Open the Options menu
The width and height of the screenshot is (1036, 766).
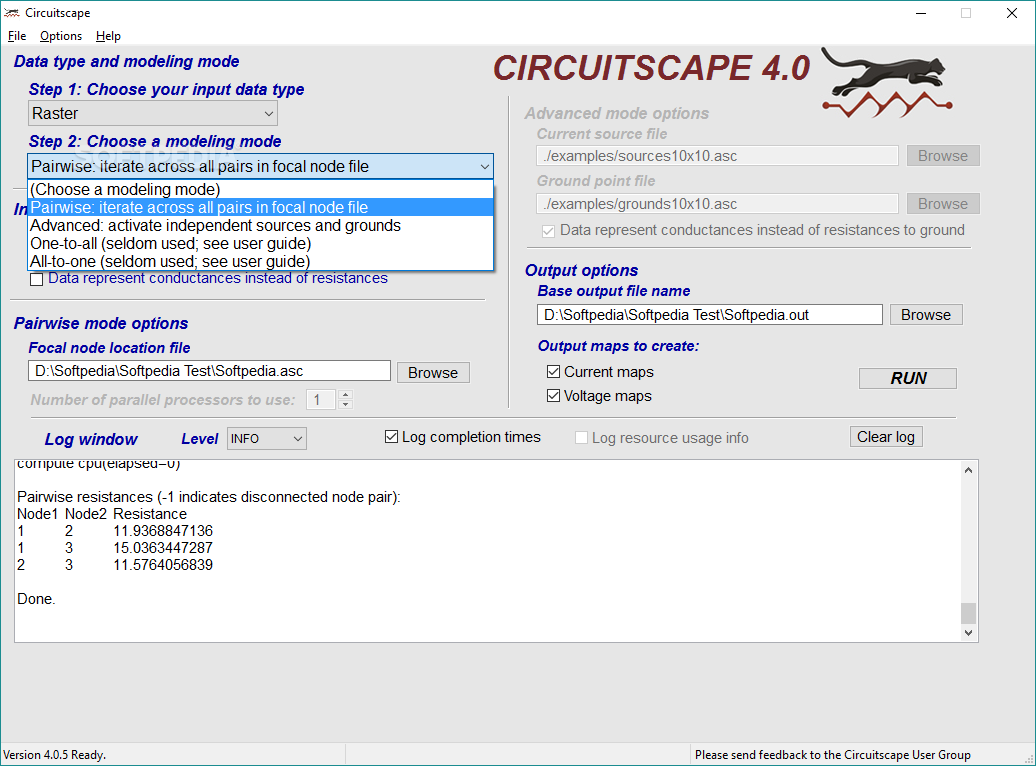click(x=61, y=36)
